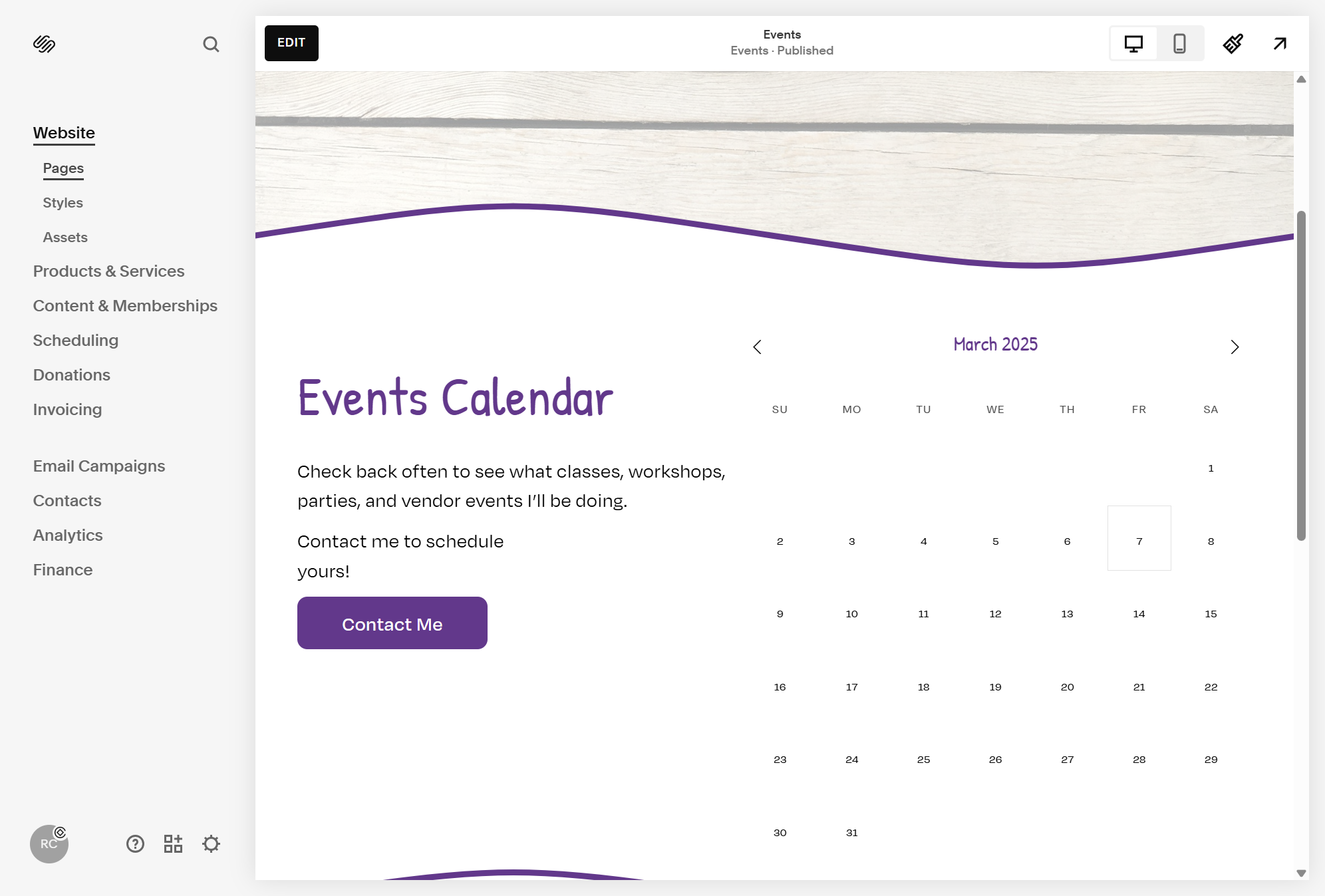Go to next month after March 2025

click(1235, 347)
